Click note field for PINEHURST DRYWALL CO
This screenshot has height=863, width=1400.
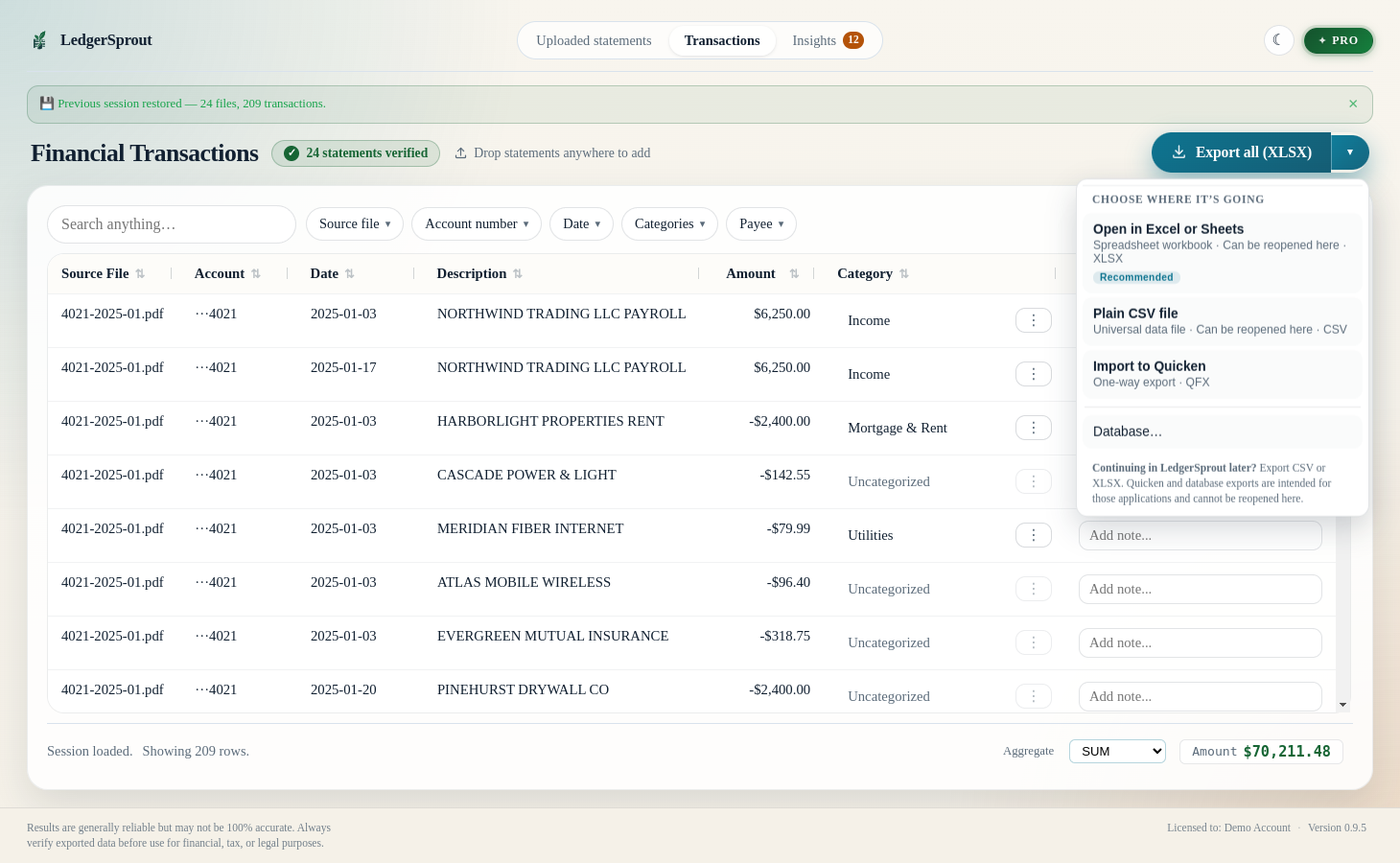(1201, 697)
